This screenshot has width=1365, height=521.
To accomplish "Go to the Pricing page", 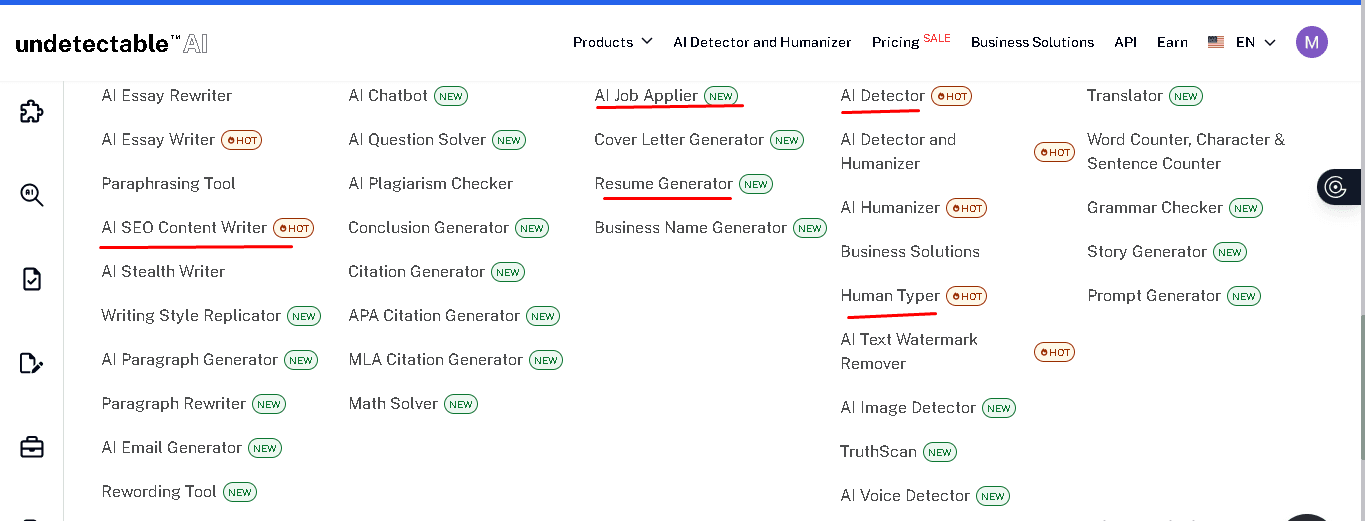I will (x=895, y=42).
